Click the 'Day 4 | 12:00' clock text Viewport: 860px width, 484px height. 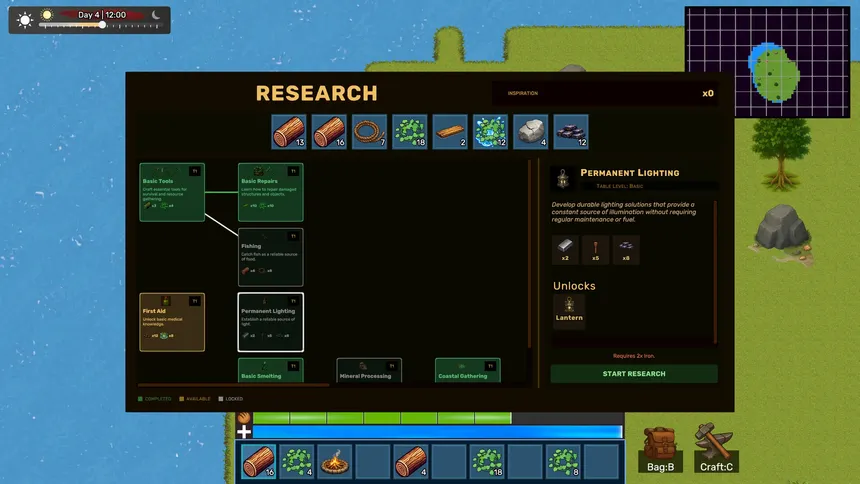101,15
